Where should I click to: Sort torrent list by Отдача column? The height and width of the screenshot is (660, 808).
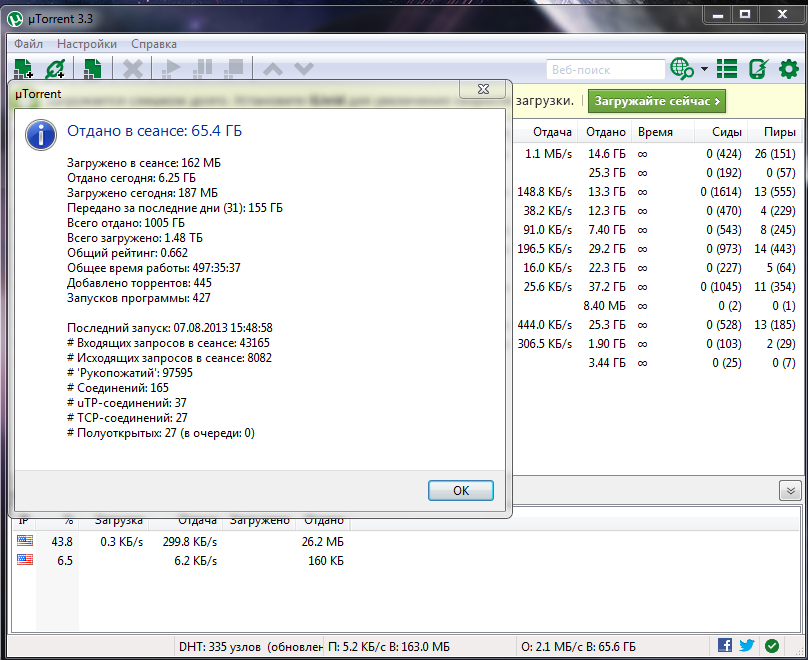(552, 132)
